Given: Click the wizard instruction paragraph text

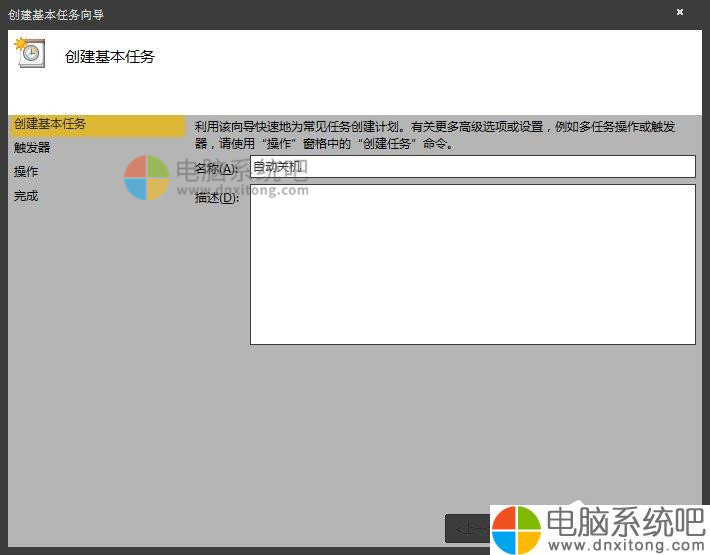Looking at the screenshot, I should tap(435, 135).
